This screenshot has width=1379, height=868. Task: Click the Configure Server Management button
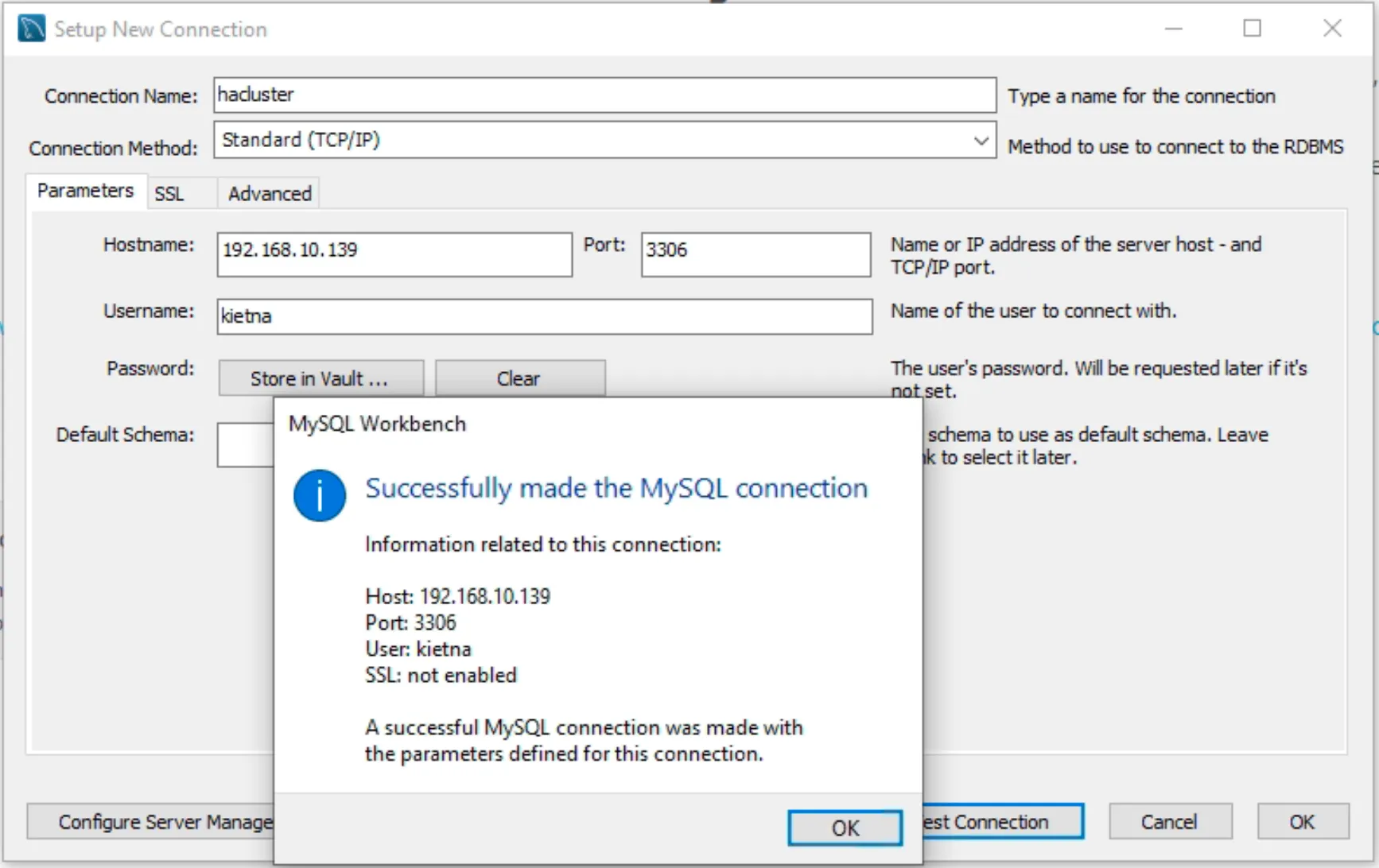tap(151, 821)
